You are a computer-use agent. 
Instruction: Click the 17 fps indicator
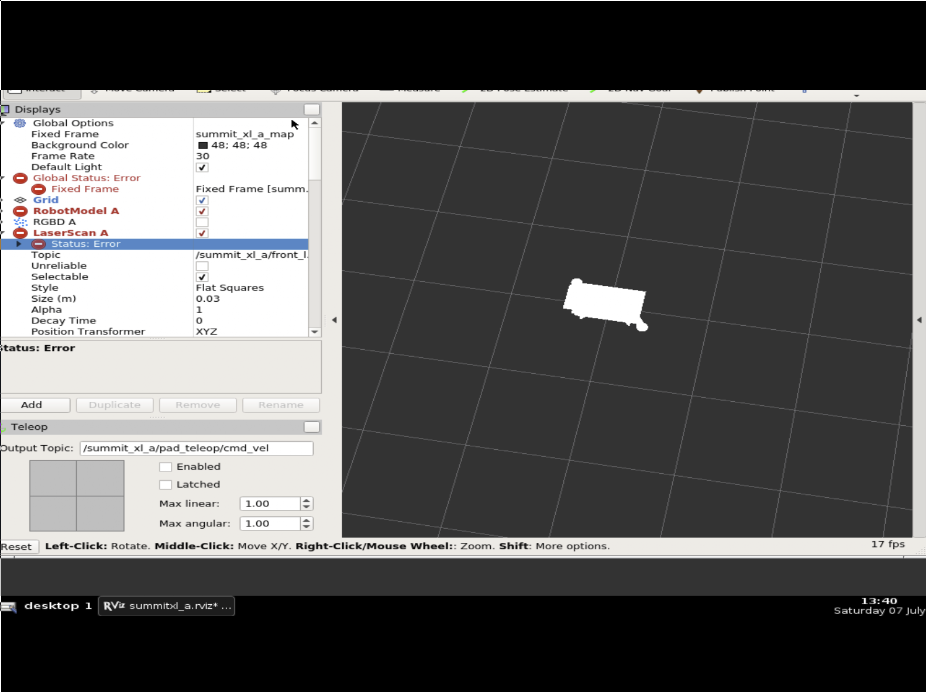coord(888,544)
